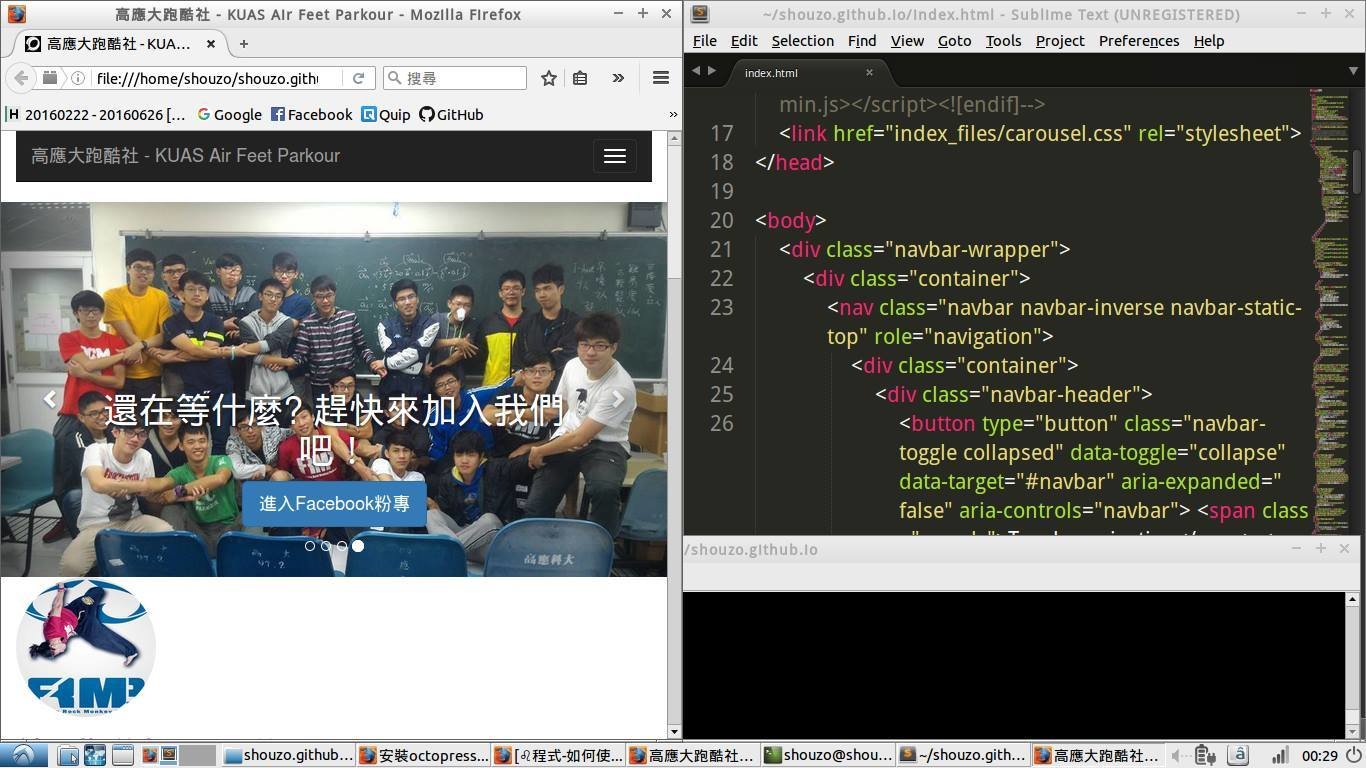Open the Goto menu in Sublime Text
This screenshot has width=1366, height=768.
954,41
